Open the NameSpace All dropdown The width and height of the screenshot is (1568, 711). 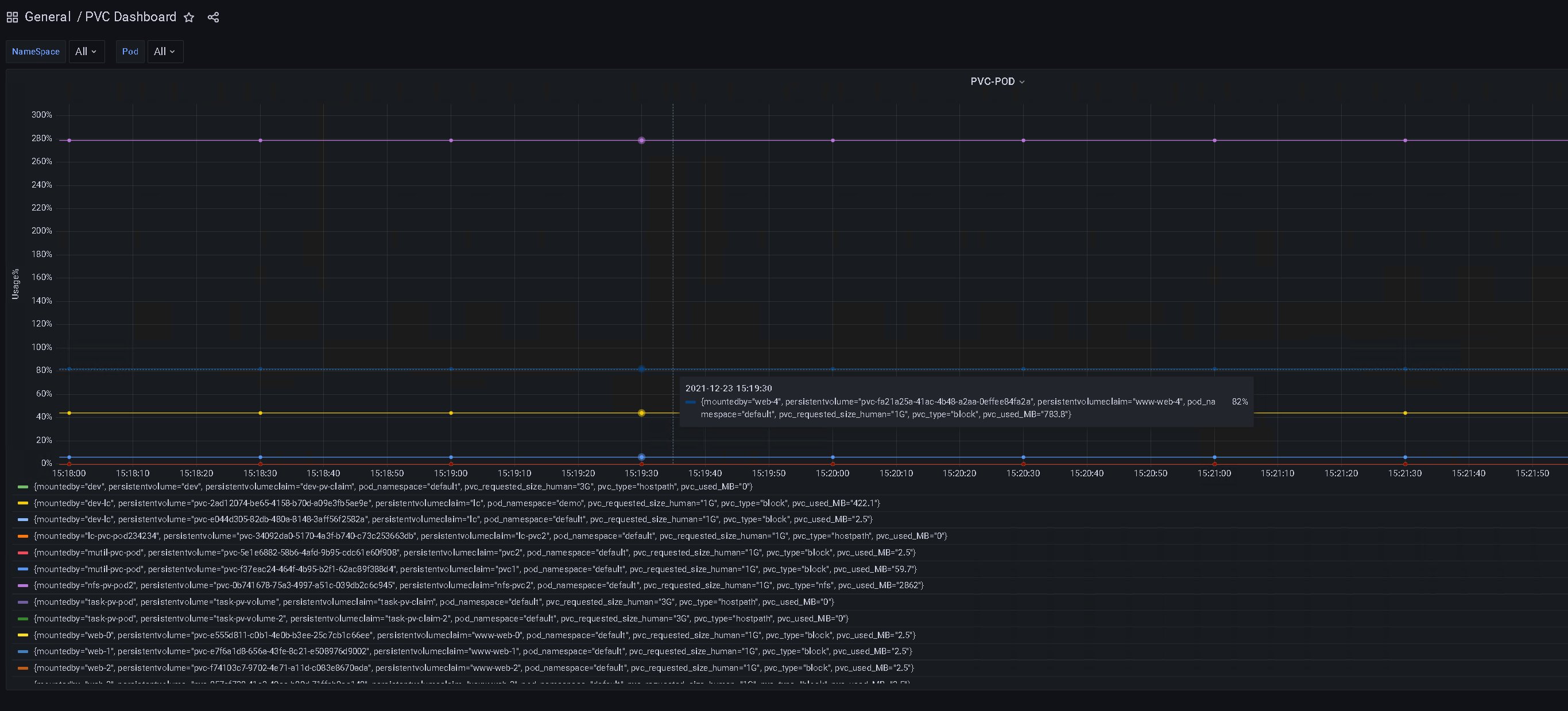[x=87, y=52]
